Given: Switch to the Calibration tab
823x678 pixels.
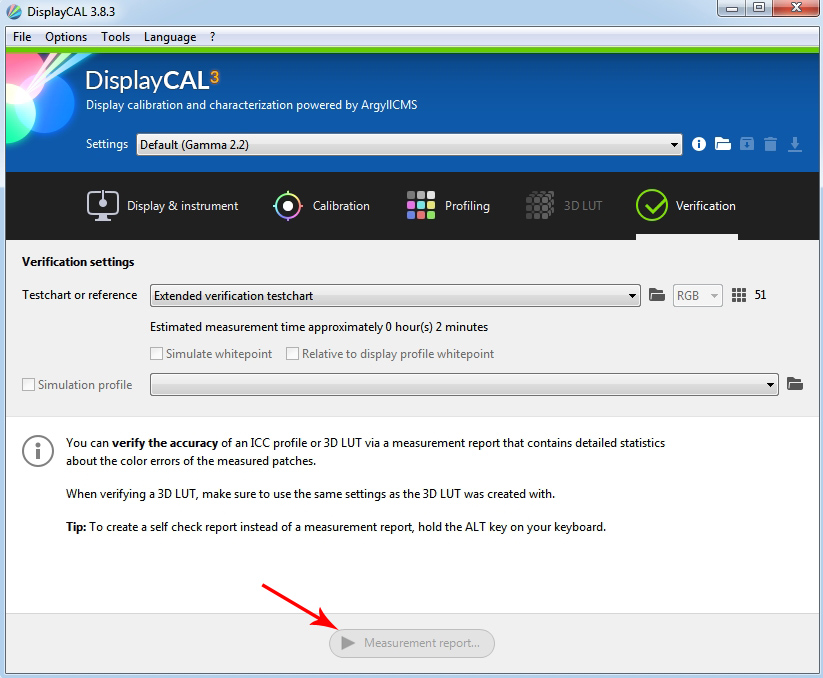Looking at the screenshot, I should (x=321, y=206).
